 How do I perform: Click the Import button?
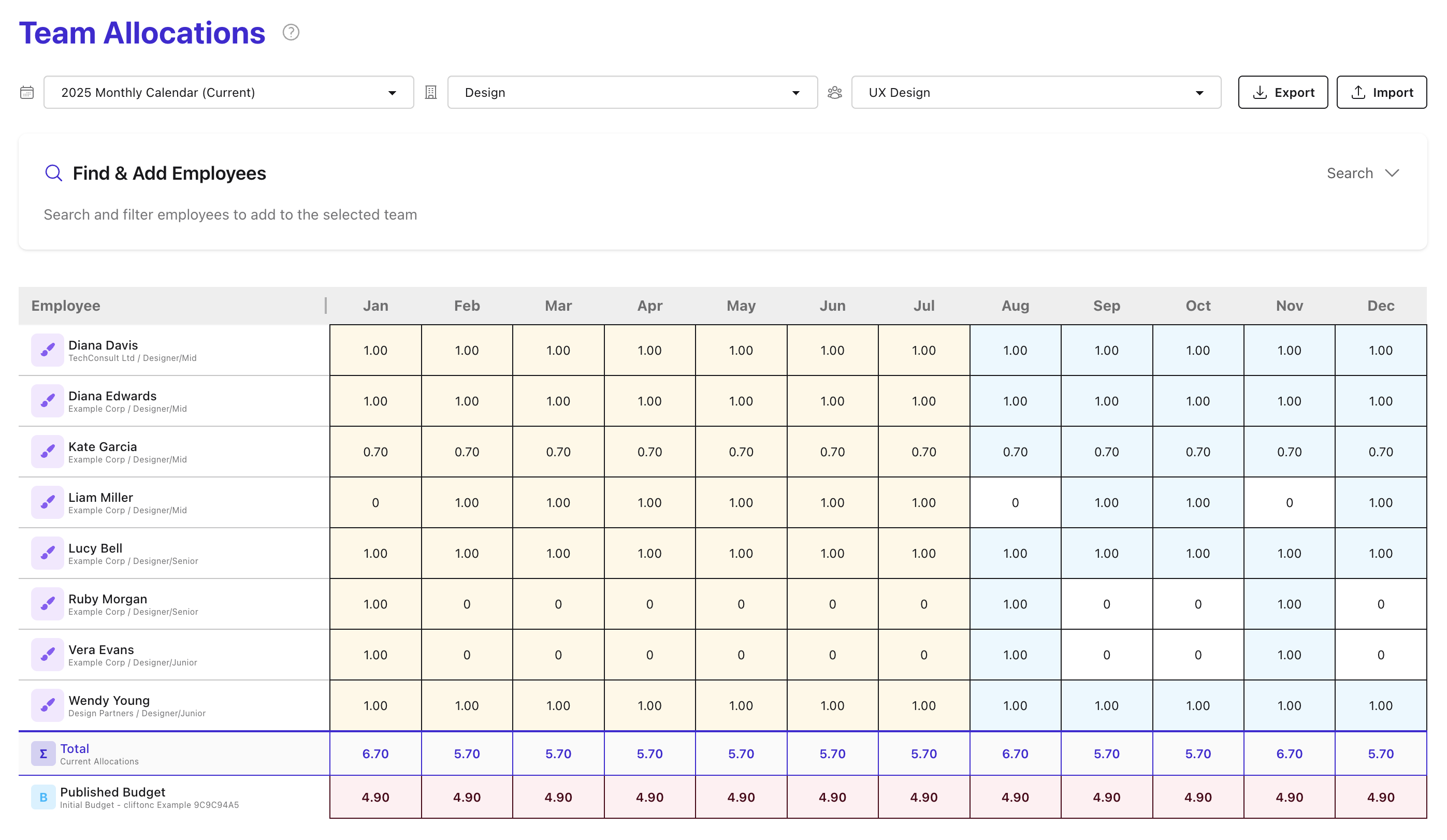coord(1382,92)
